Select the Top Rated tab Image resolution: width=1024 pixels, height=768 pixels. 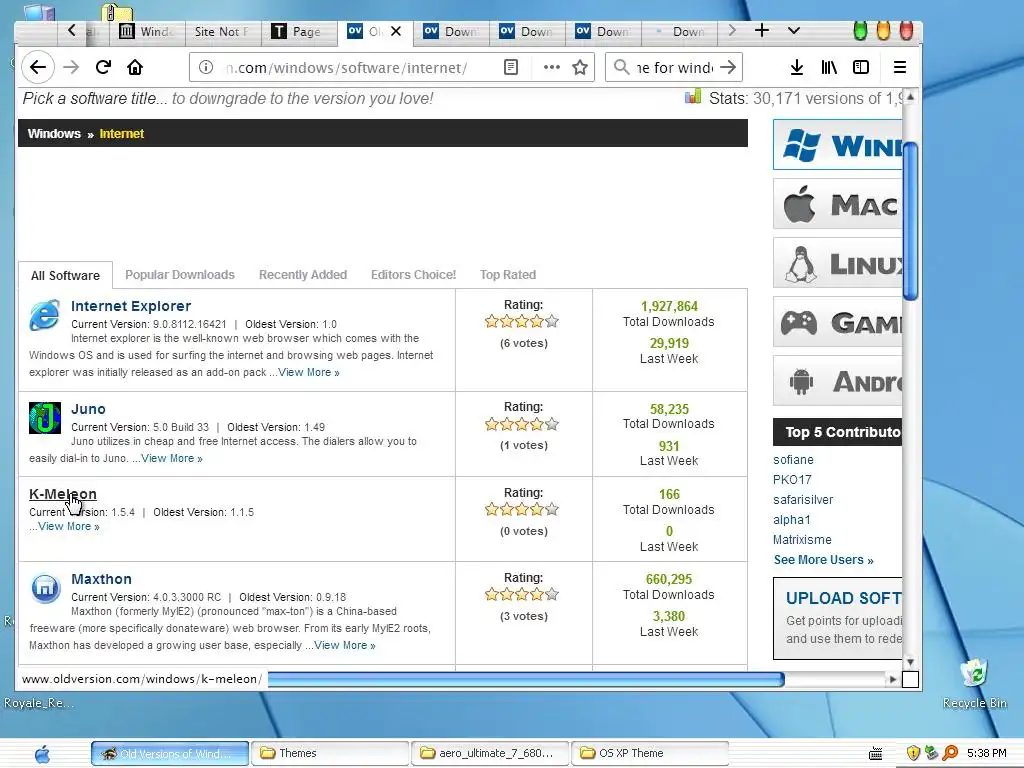[x=508, y=275]
